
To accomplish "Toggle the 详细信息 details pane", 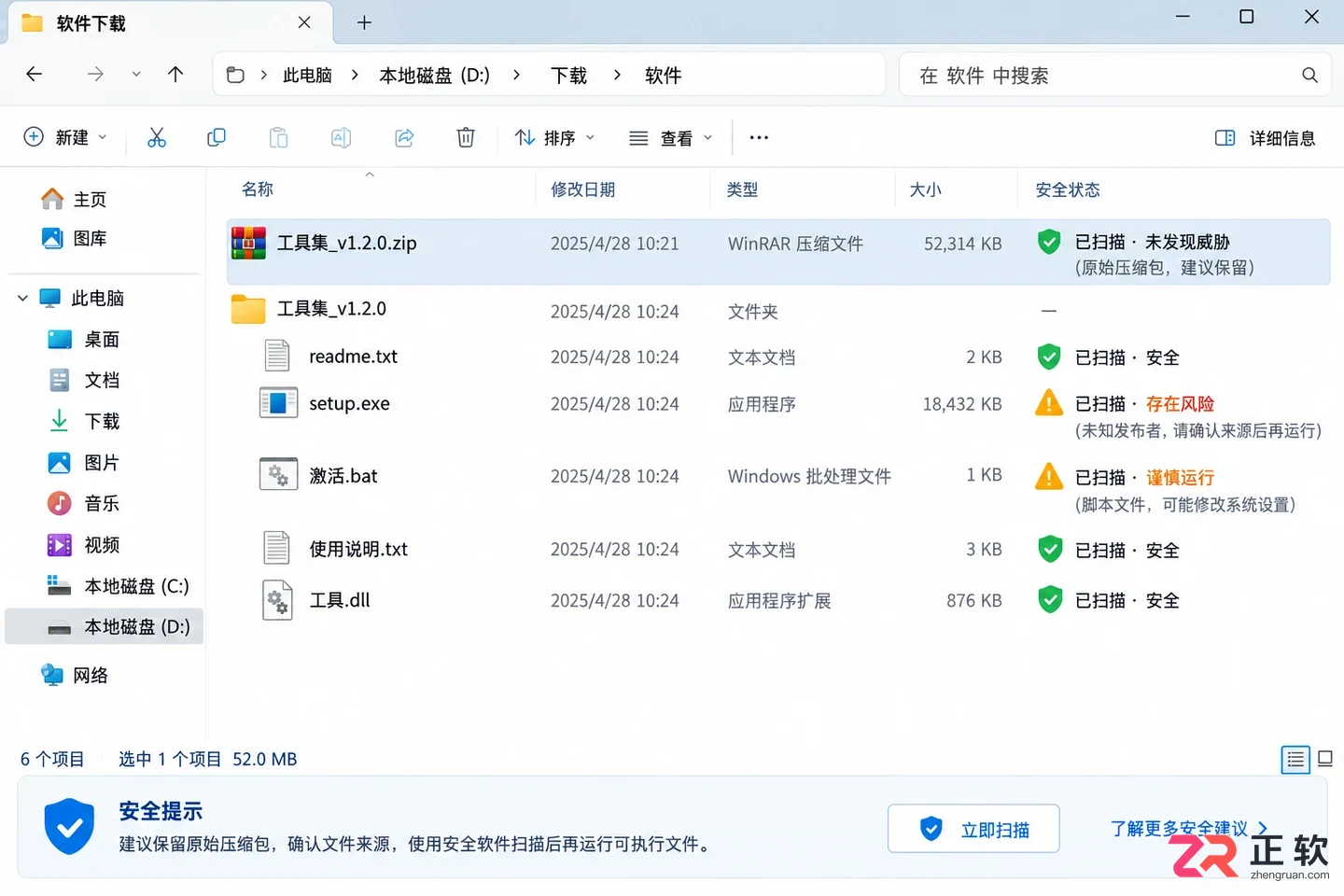I will [x=1265, y=138].
